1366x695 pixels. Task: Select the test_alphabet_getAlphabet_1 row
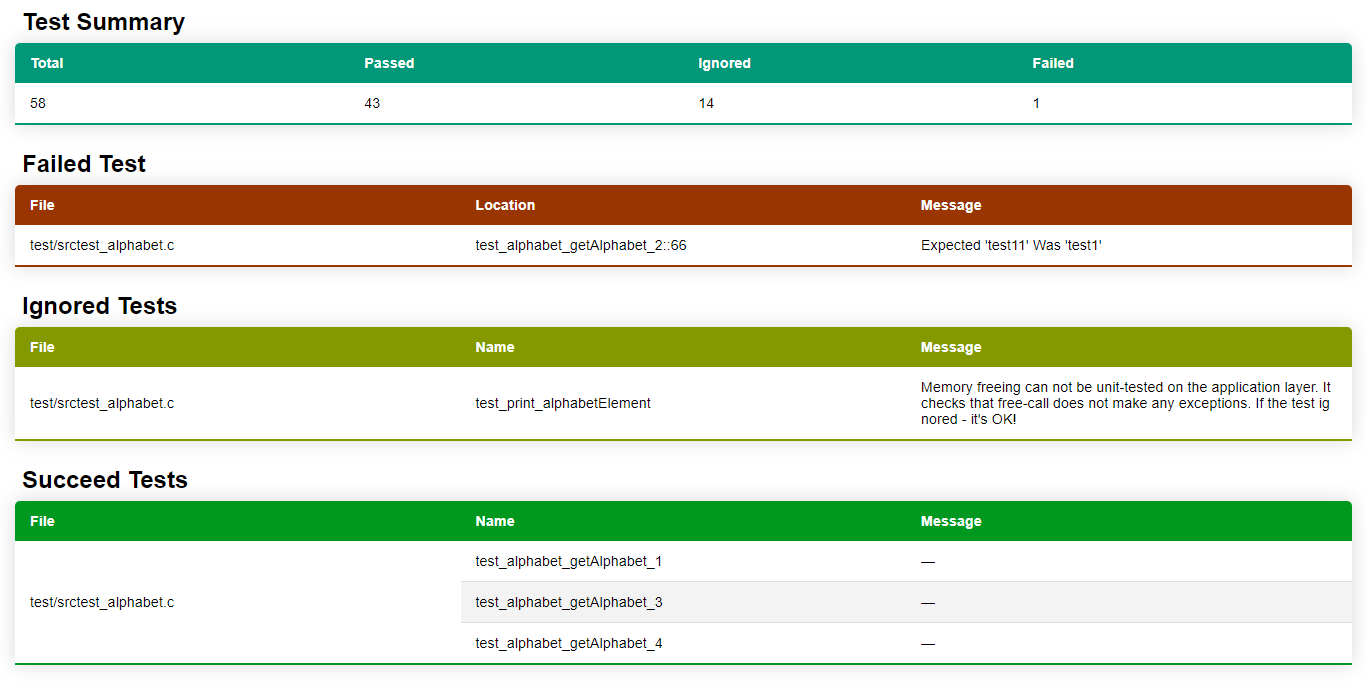906,561
